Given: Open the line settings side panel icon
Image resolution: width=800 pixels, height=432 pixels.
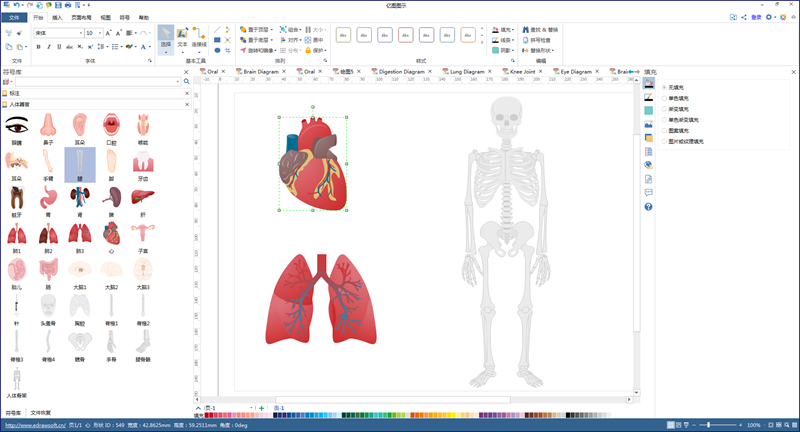Looking at the screenshot, I should click(648, 97).
